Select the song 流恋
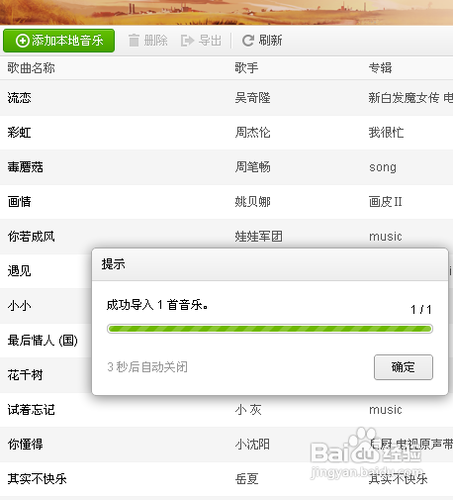The image size is (453, 500). 19,98
